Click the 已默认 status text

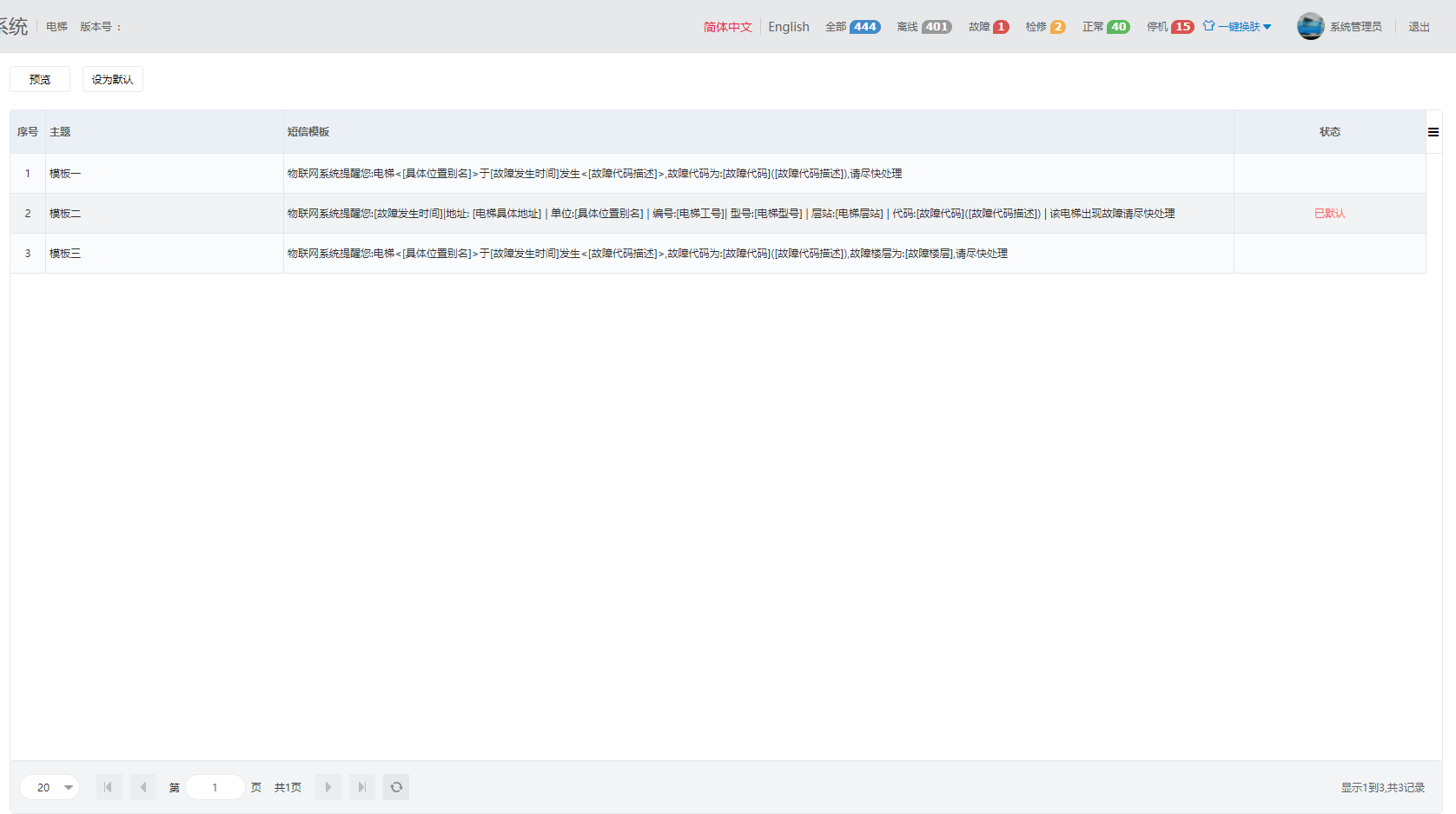(1330, 214)
